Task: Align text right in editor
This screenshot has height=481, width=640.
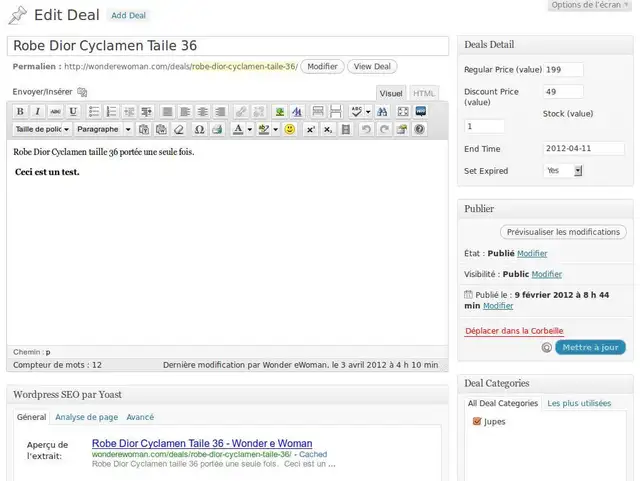Action: click(220, 111)
